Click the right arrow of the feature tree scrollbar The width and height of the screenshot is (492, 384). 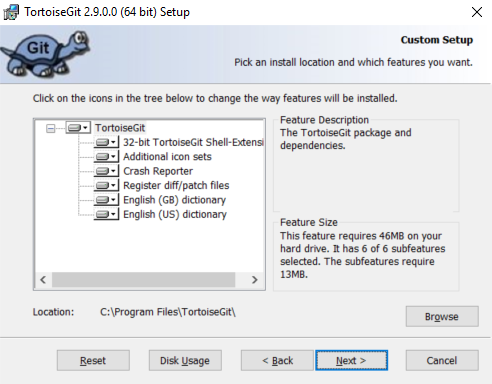(255, 280)
